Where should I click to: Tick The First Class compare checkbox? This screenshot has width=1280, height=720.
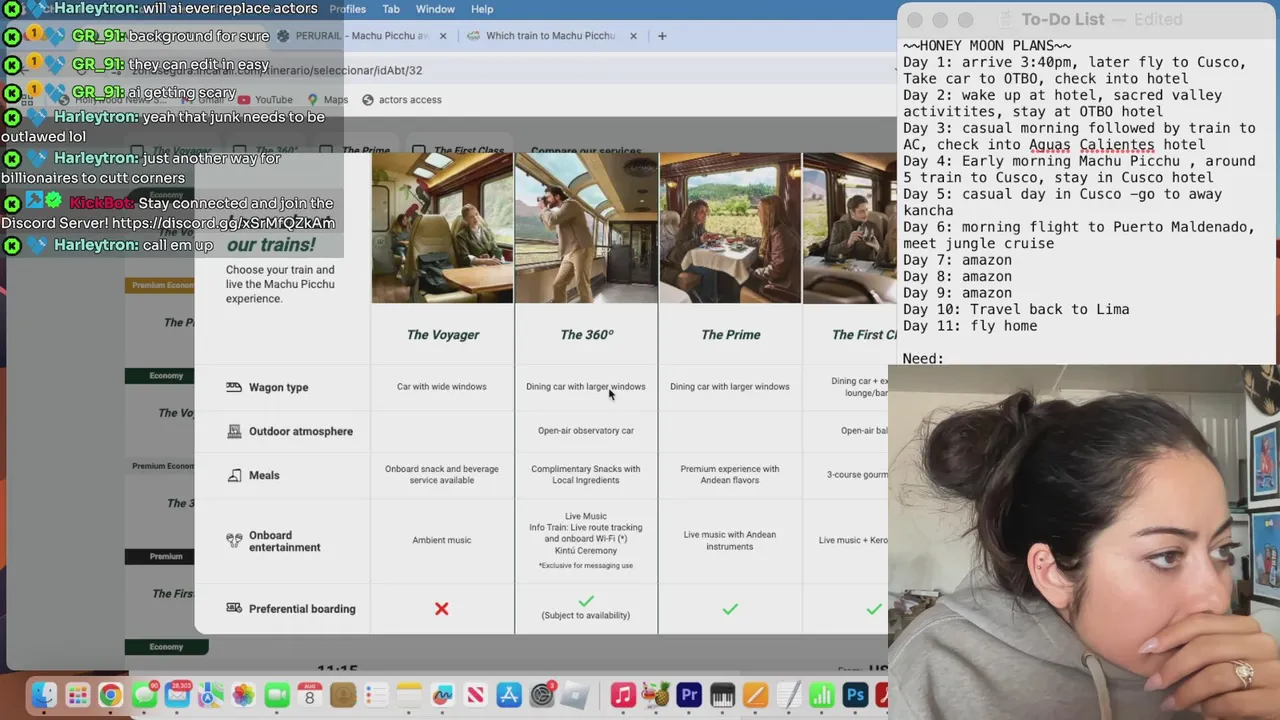419,151
